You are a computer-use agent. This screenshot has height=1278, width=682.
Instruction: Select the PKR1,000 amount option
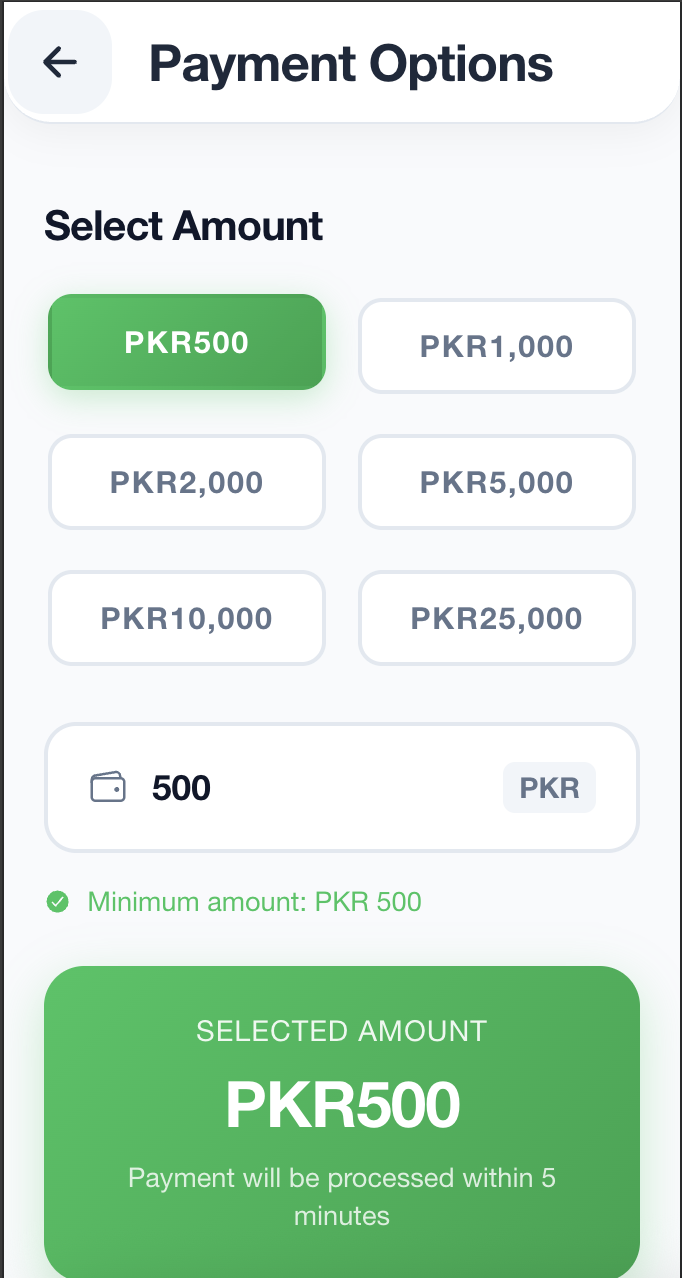496,346
